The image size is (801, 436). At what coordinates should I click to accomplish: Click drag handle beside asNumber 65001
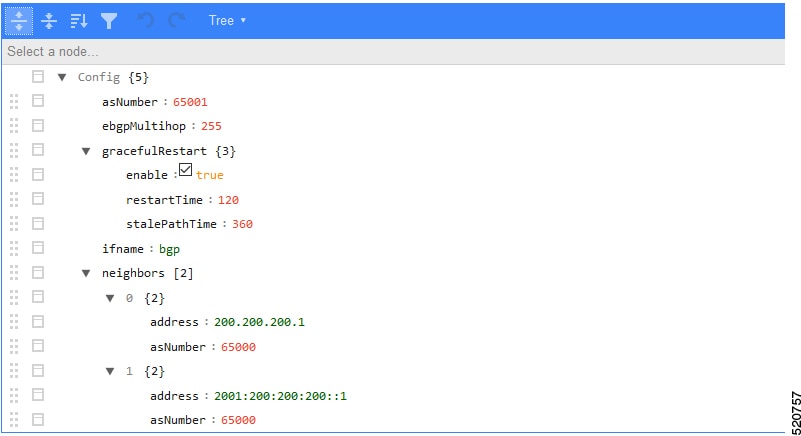point(14,101)
